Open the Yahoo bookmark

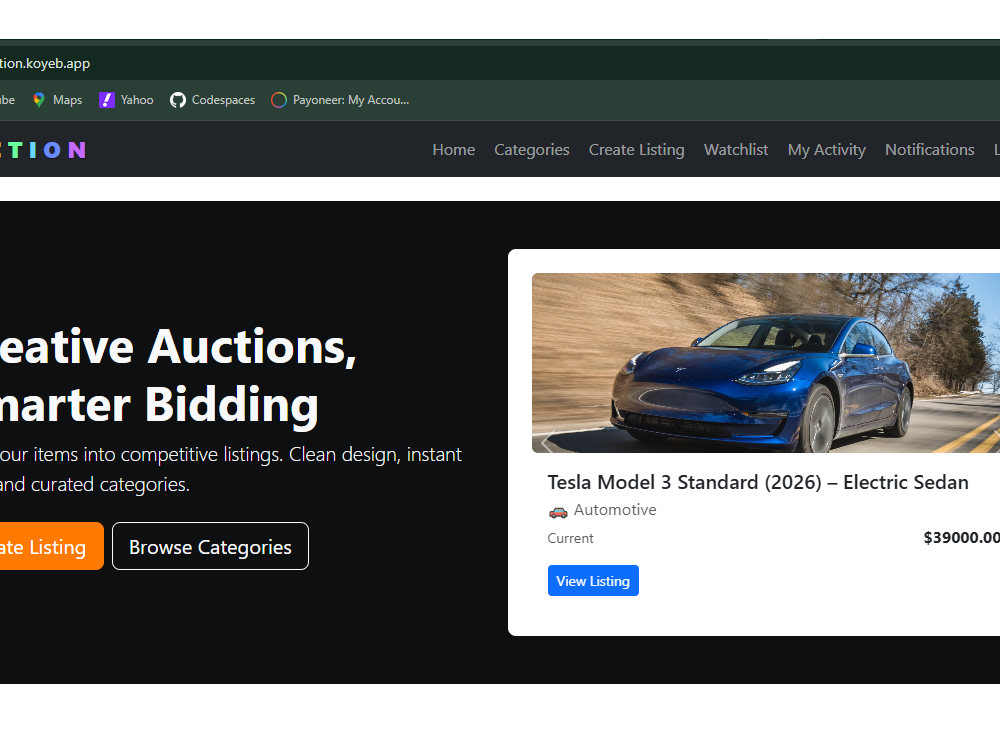pyautogui.click(x=126, y=100)
